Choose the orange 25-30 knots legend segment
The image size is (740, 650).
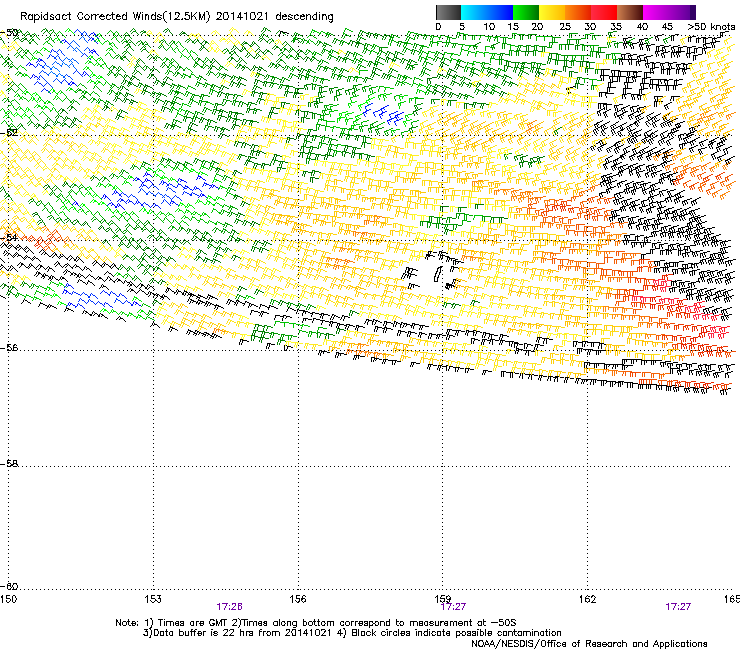point(578,12)
